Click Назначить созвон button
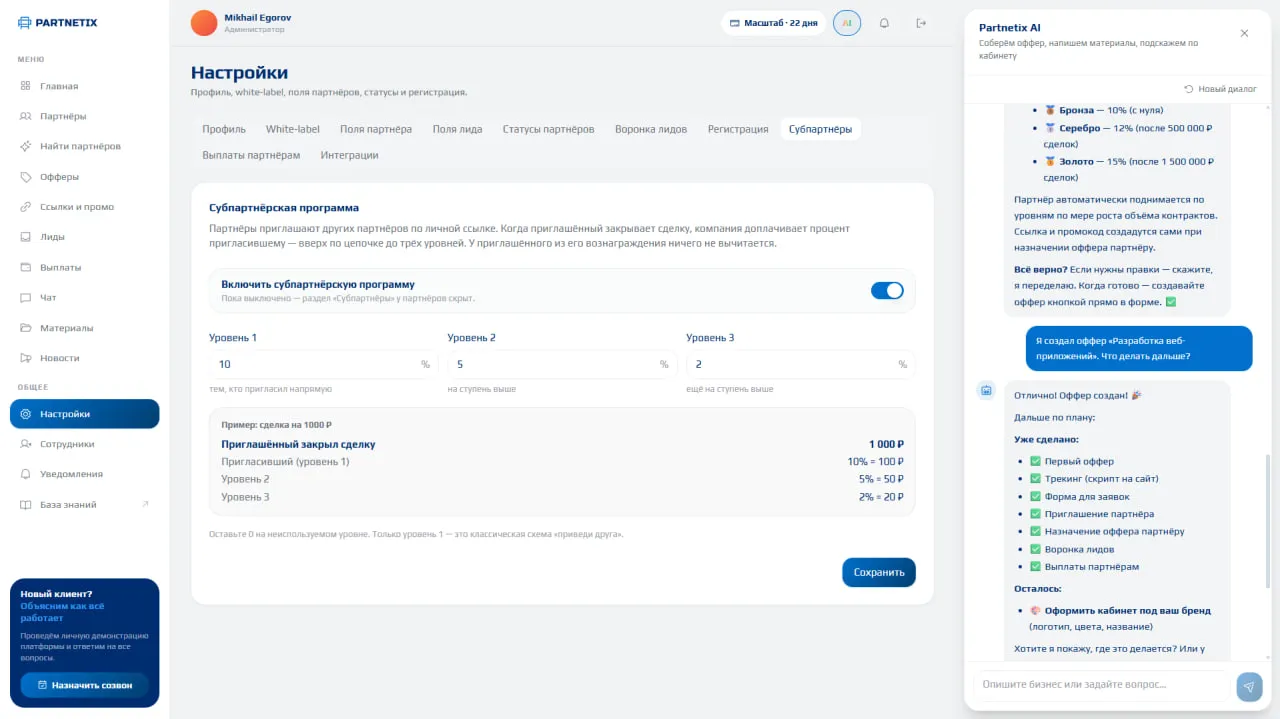Image resolution: width=1280 pixels, height=719 pixels. [84, 685]
